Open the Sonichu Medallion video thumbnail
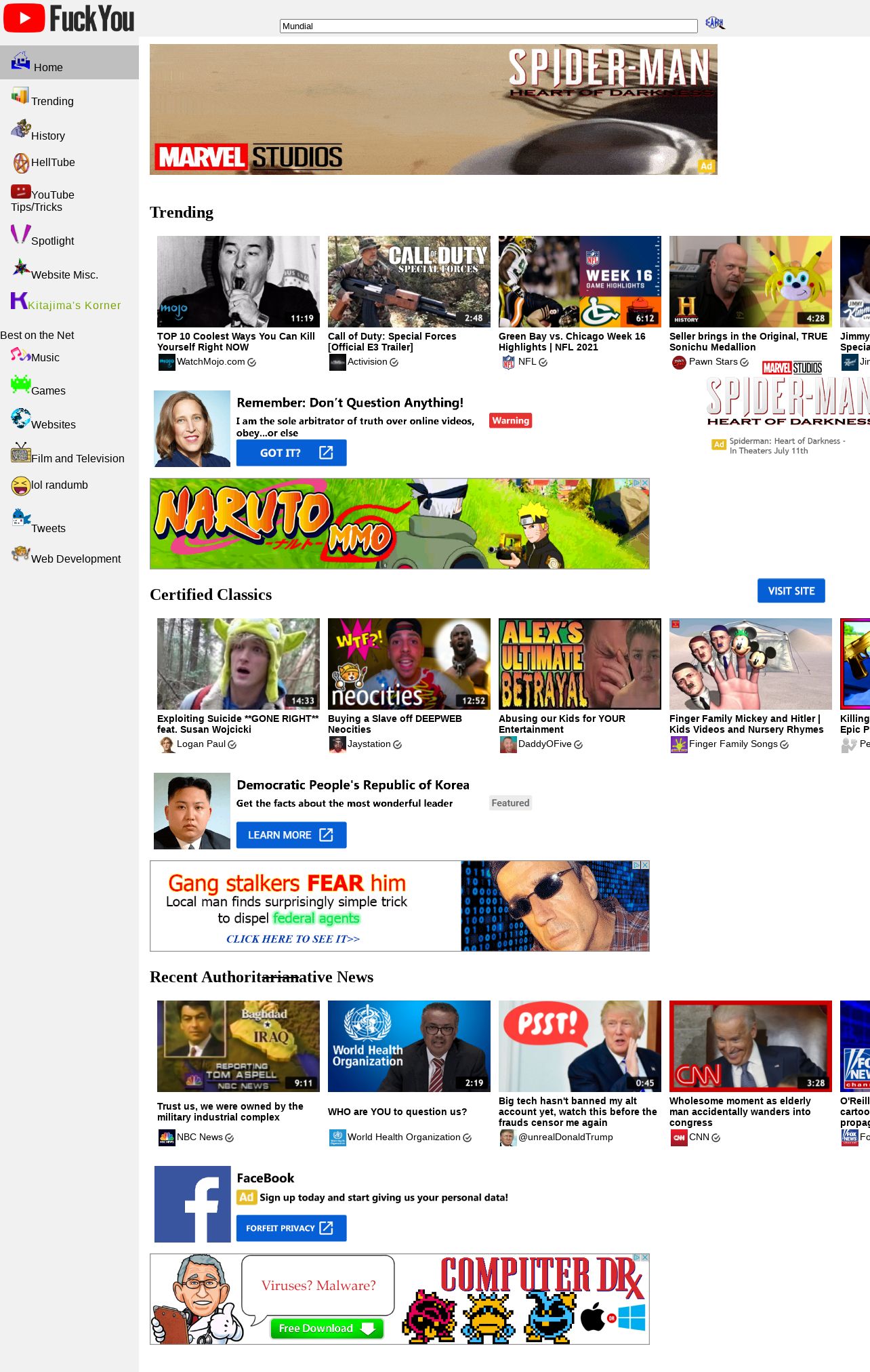This screenshot has height=1372, width=870. pos(751,281)
